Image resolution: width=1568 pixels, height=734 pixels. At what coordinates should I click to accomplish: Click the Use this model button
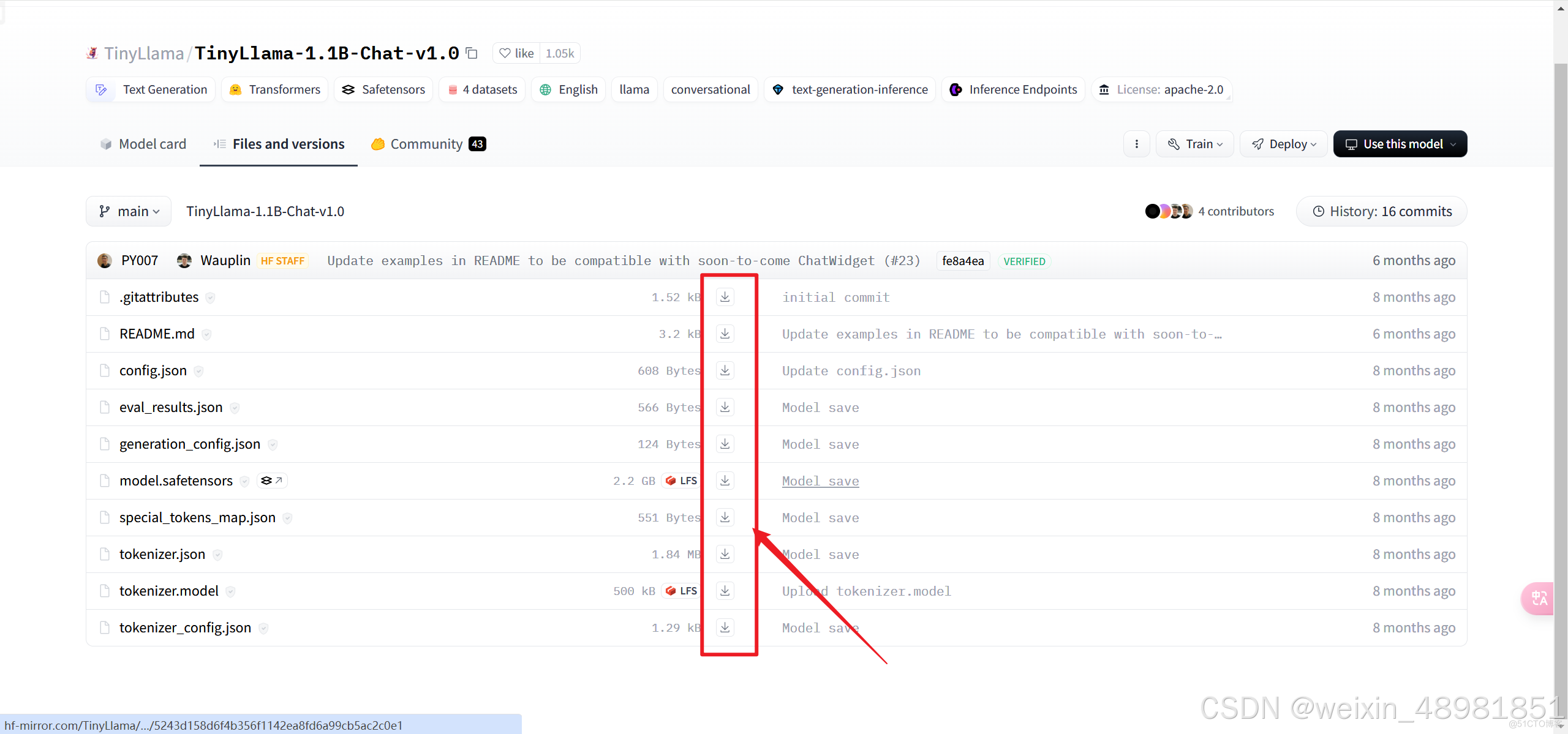pos(1400,144)
